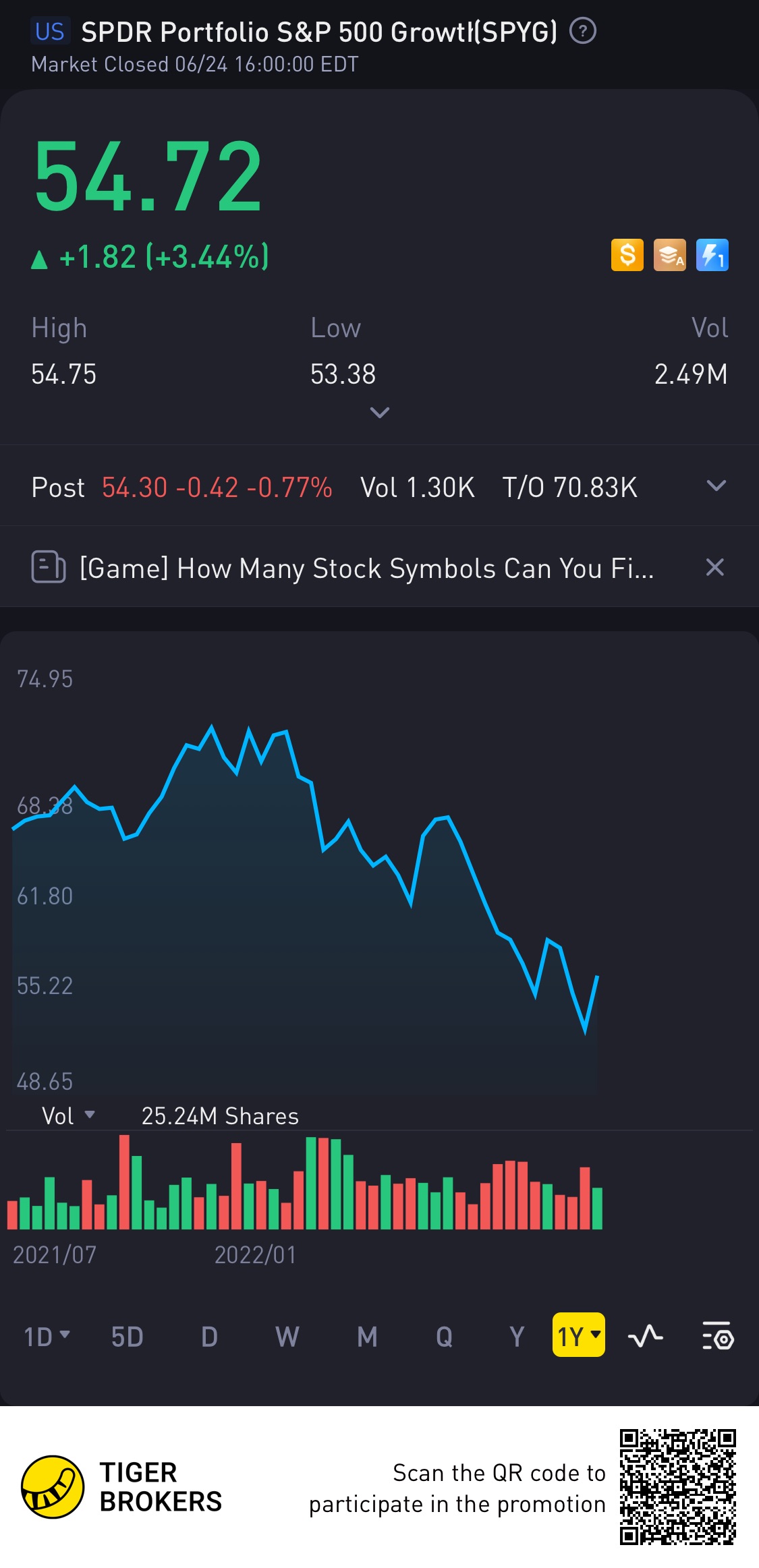Tap the last green volume bar
This screenshot has width=759, height=1568.
[597, 1208]
